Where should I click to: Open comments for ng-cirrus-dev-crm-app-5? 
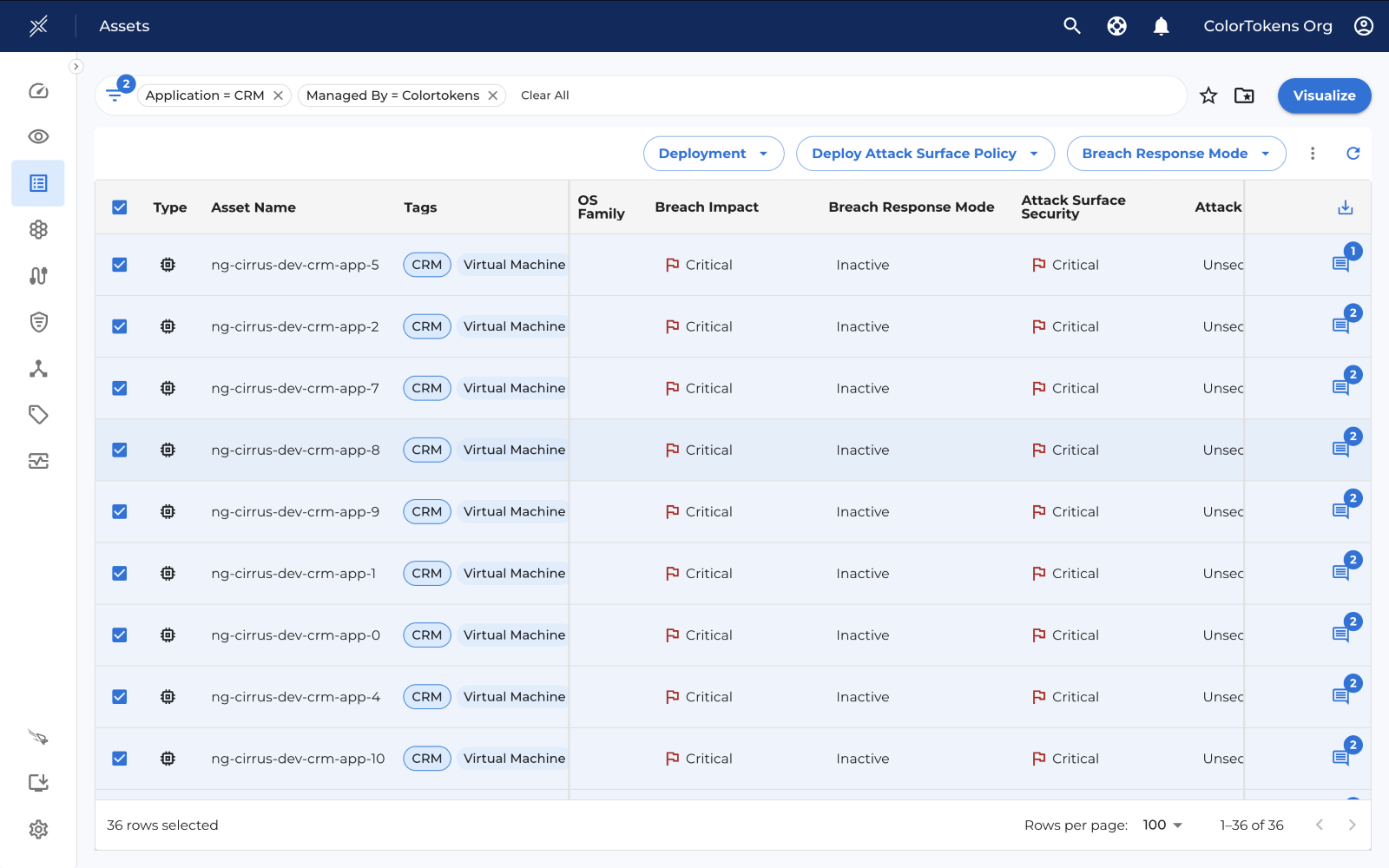[1341, 264]
